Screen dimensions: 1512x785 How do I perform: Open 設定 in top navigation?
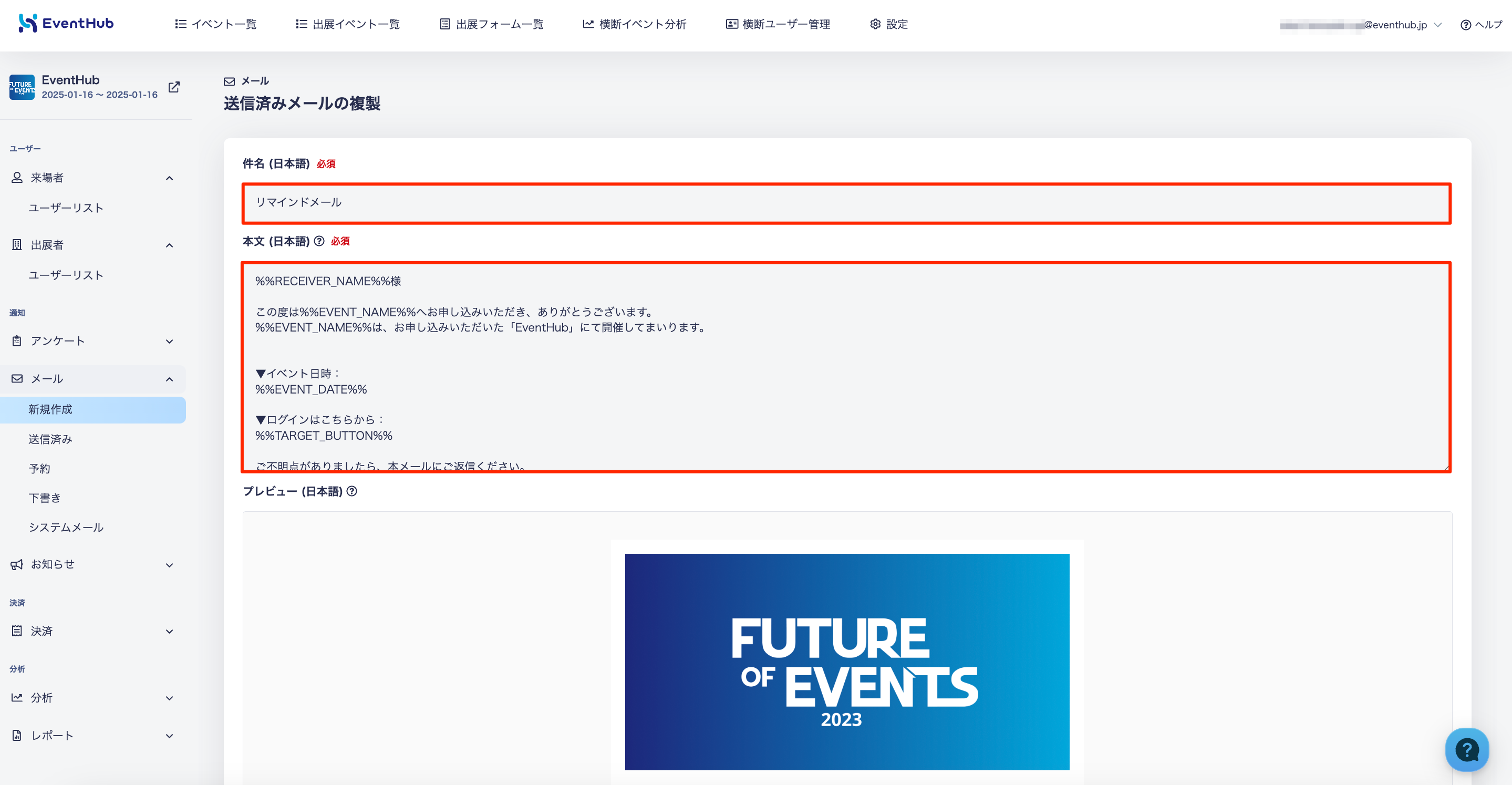(888, 24)
